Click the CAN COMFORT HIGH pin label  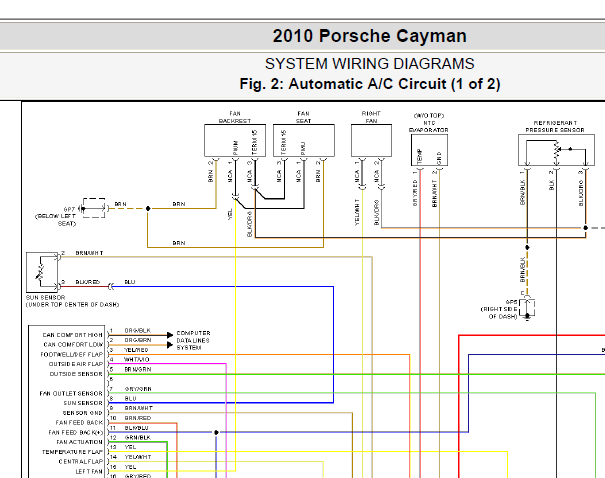click(x=73, y=335)
